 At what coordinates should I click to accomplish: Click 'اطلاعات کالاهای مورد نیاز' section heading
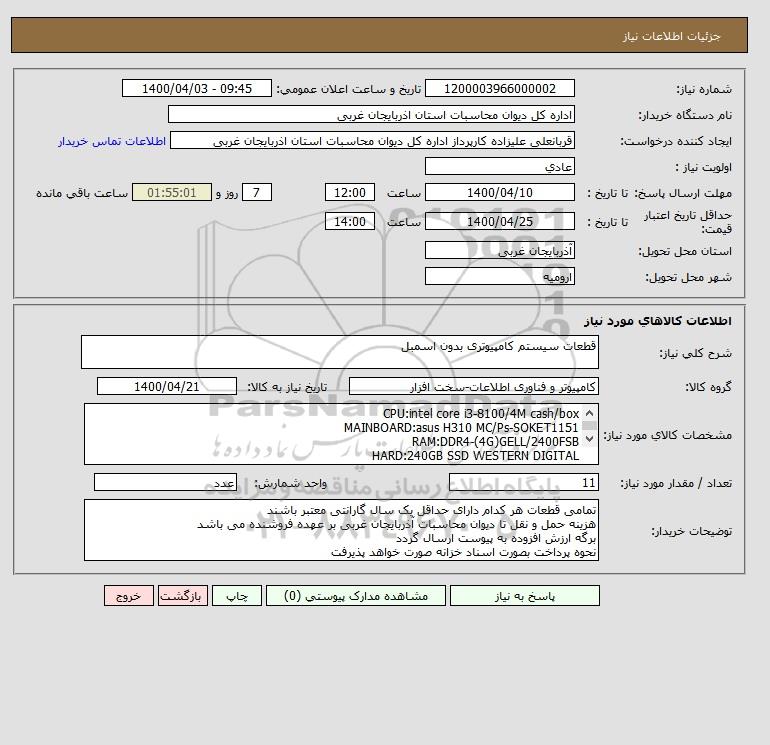pos(658,321)
